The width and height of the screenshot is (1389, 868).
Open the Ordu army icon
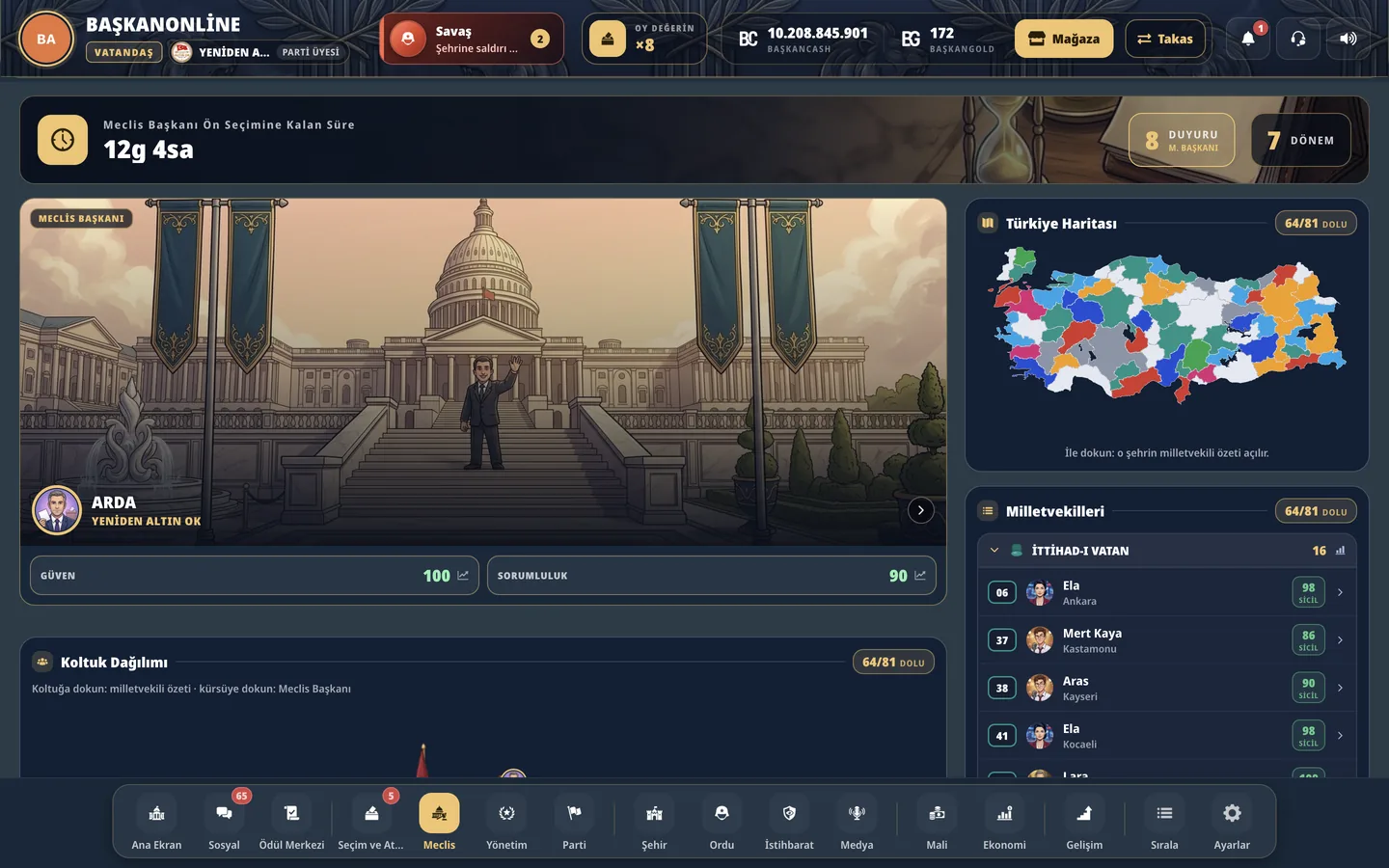[722, 813]
